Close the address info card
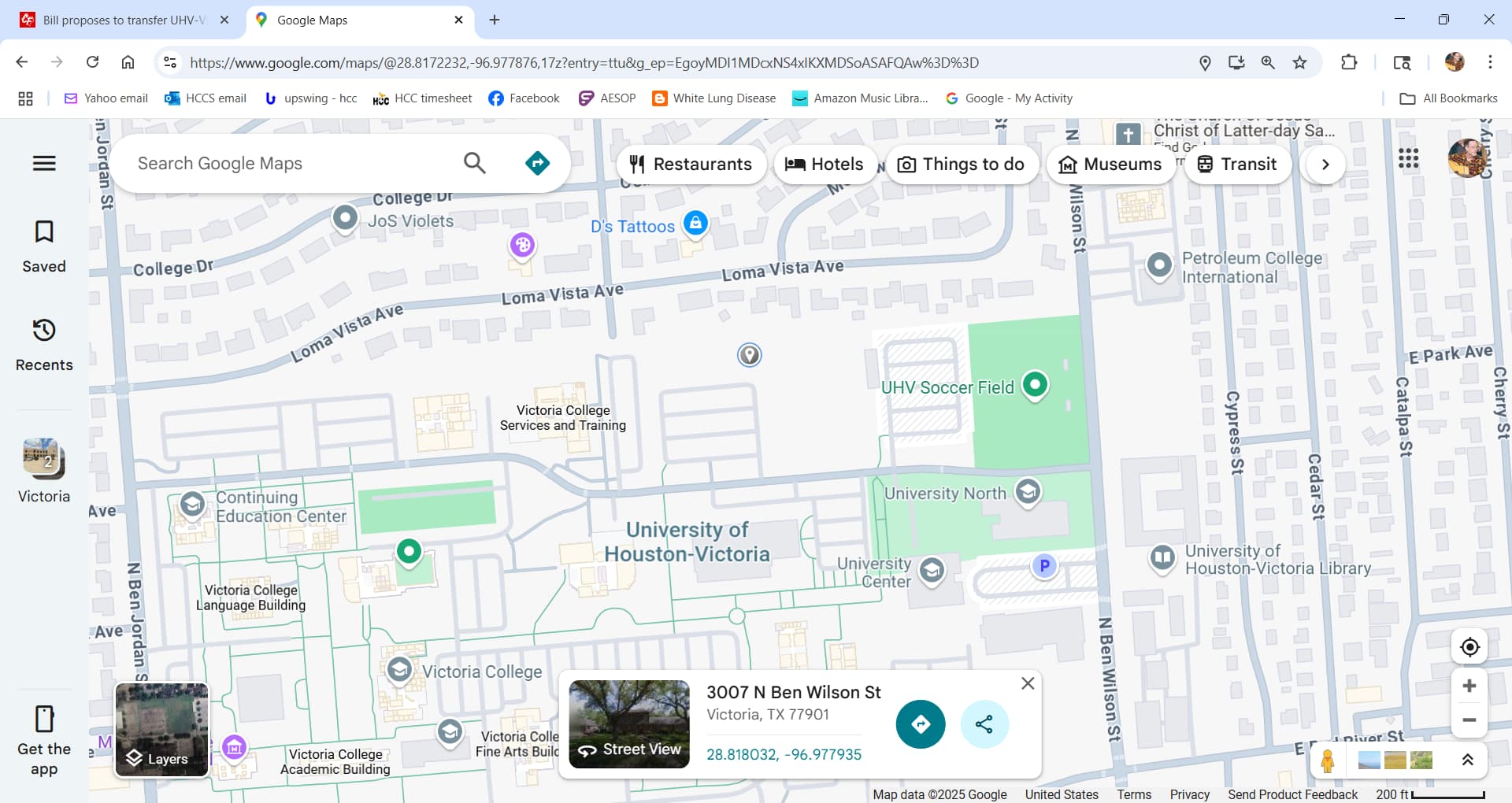Screen dimensions: 1512x803 pos(1028,683)
